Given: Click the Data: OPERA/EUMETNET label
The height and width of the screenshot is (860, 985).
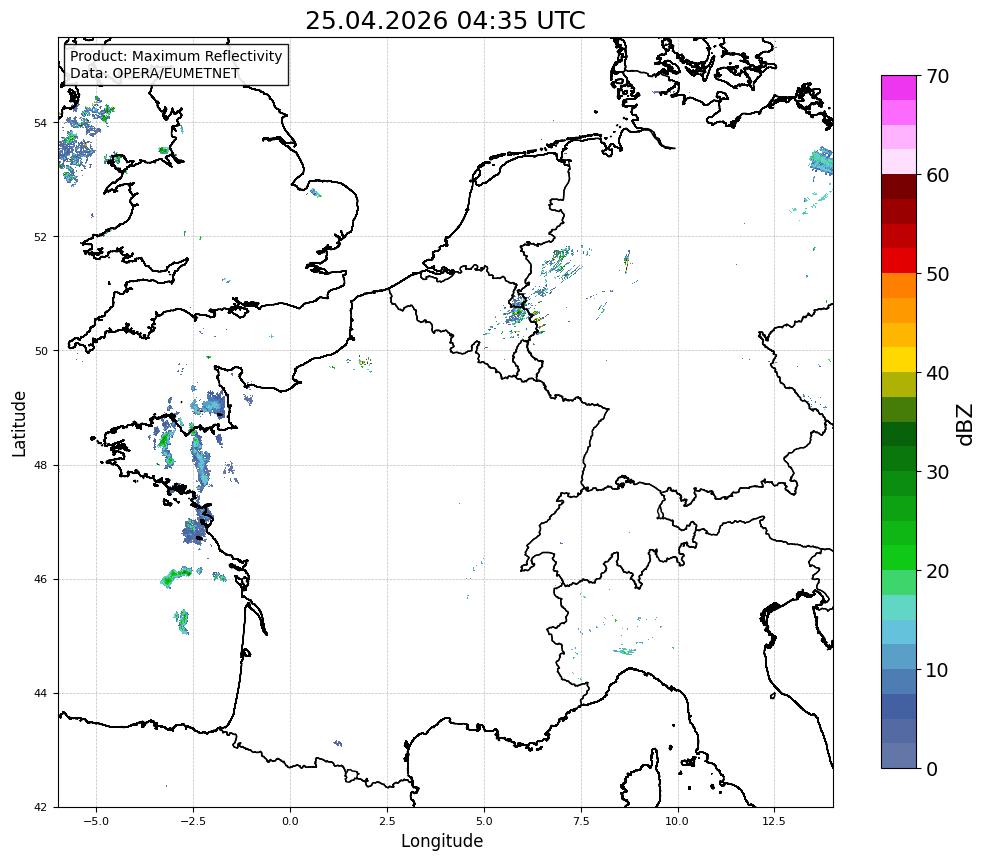Looking at the screenshot, I should point(155,73).
